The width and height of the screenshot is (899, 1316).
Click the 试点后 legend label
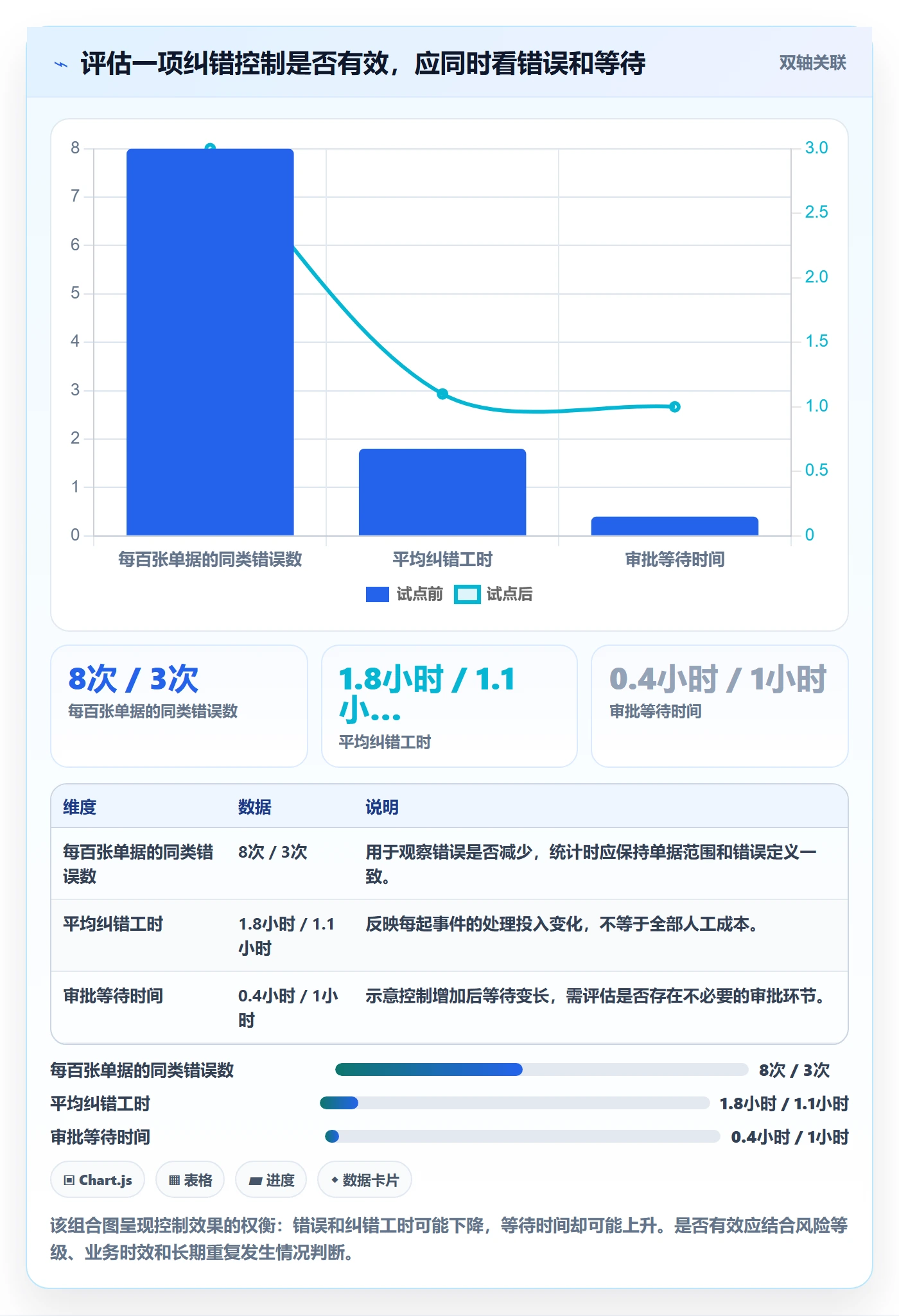[510, 594]
